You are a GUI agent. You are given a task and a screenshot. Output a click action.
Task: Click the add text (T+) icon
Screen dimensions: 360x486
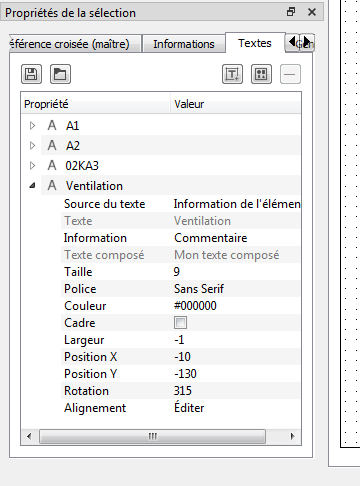click(232, 74)
